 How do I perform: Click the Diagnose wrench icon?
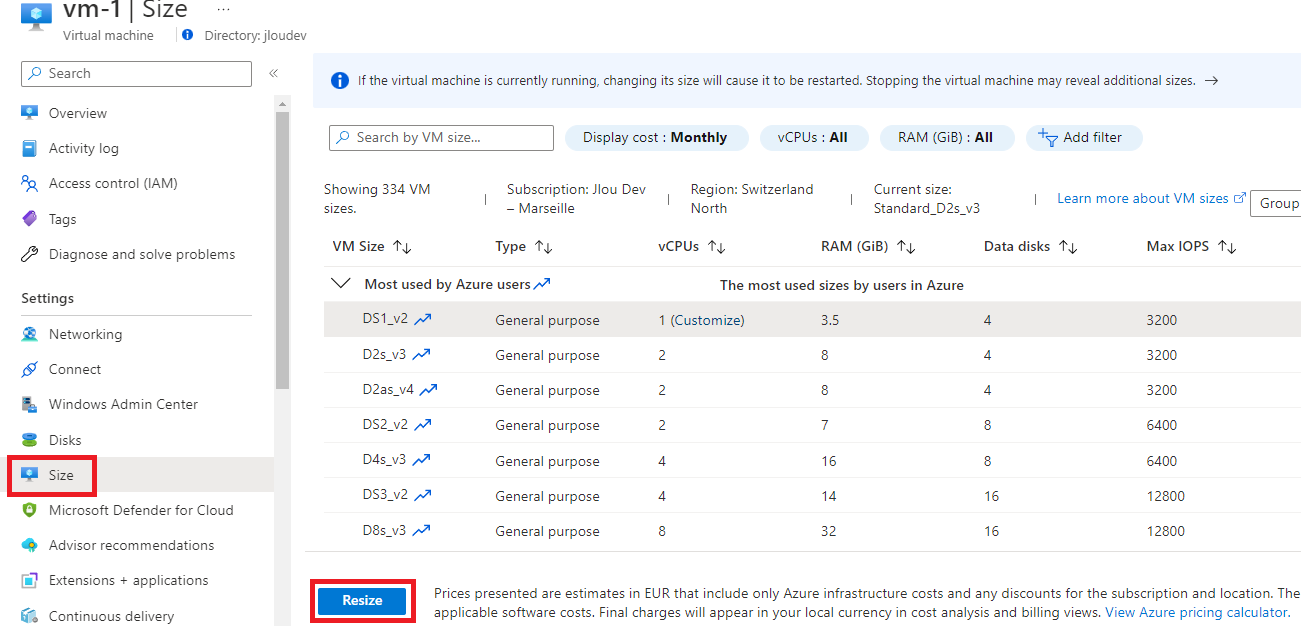point(30,254)
